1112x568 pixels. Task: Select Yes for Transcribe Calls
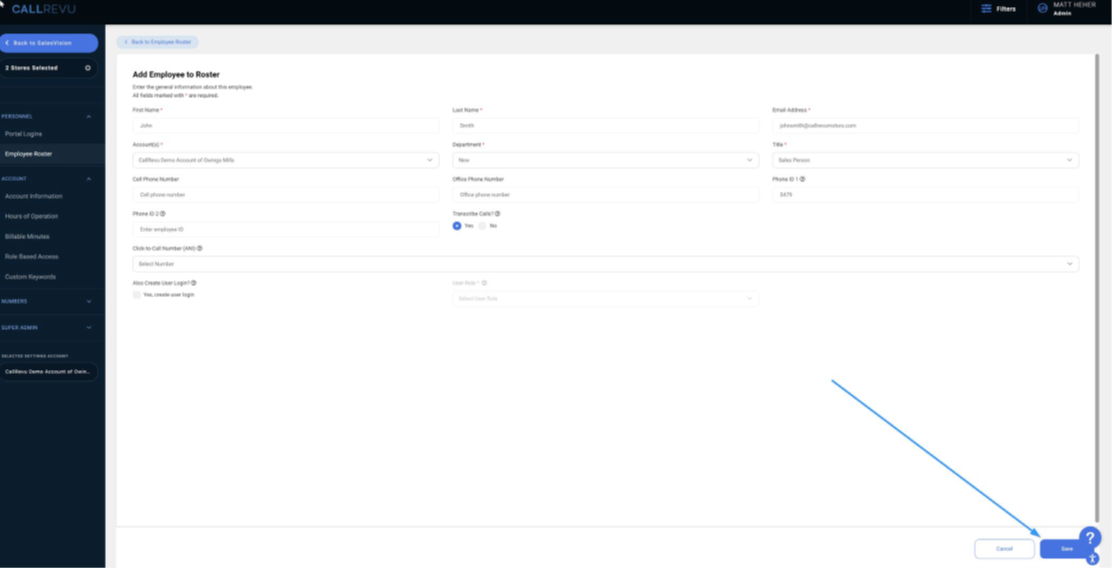tap(457, 225)
